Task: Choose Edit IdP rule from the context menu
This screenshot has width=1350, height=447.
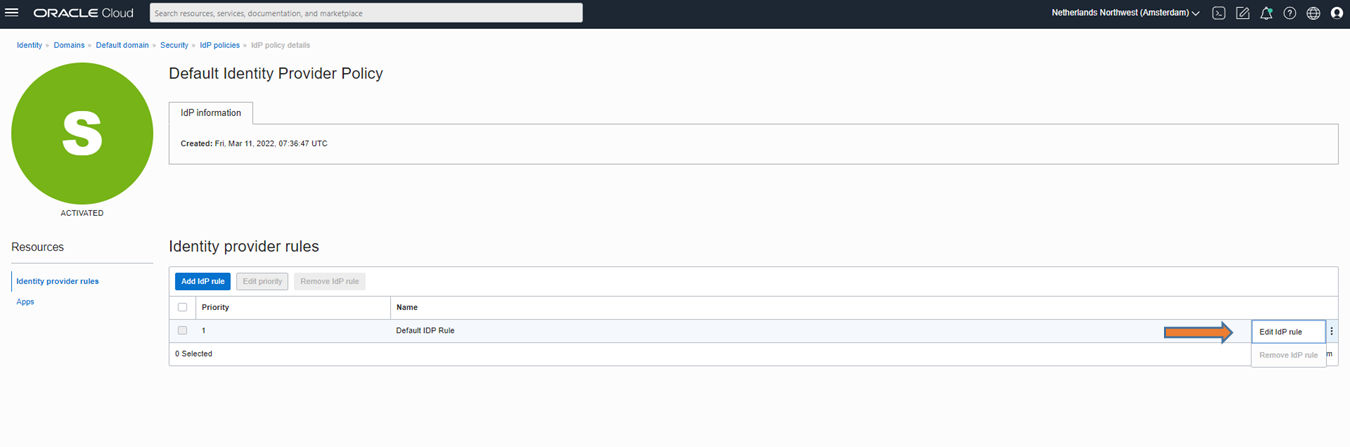Action: (x=1281, y=331)
